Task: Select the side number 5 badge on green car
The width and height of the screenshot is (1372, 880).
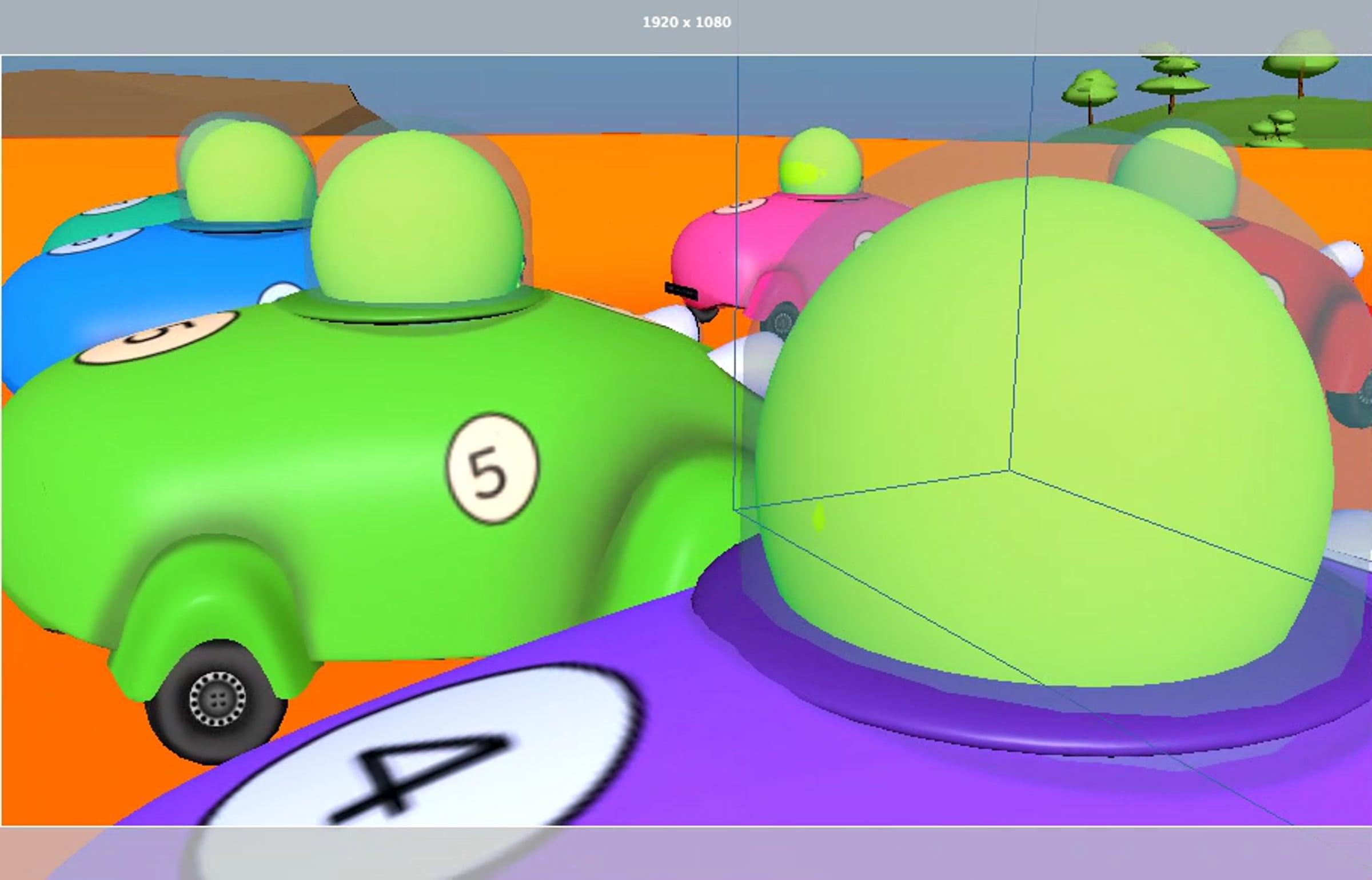Action: (493, 469)
